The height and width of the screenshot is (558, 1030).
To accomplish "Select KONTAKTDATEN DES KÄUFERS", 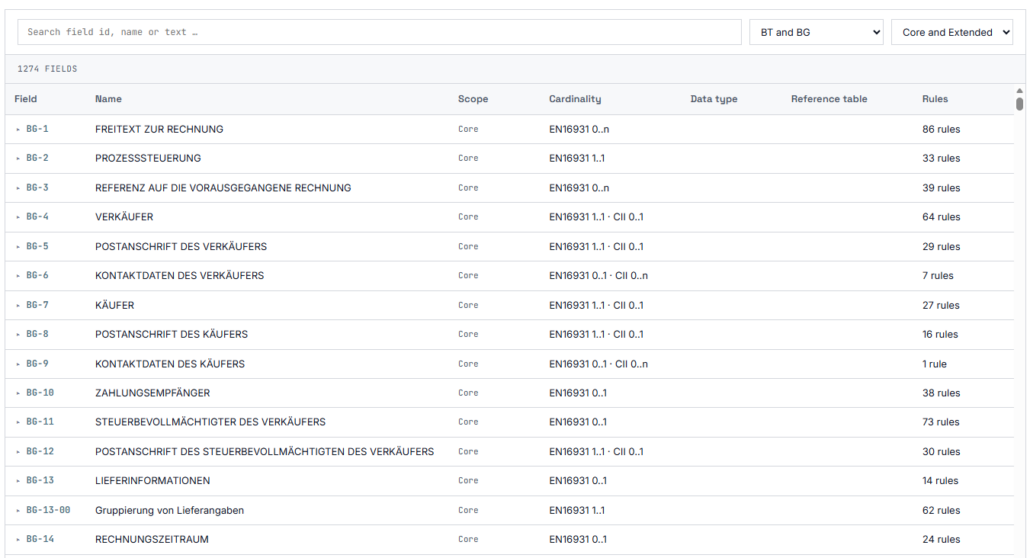I will (x=169, y=363).
